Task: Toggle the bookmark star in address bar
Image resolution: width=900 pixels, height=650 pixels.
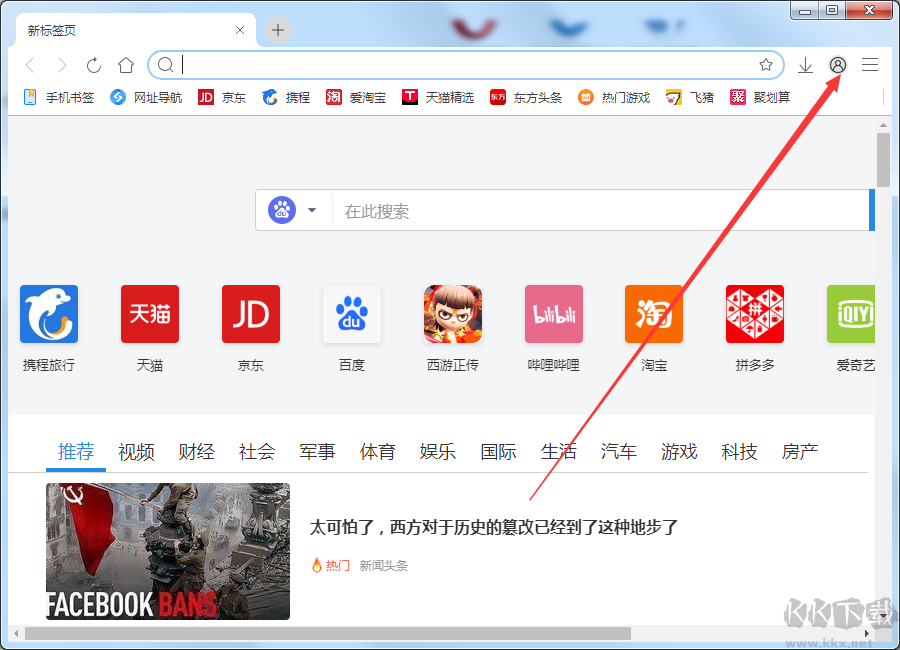Action: [x=767, y=64]
